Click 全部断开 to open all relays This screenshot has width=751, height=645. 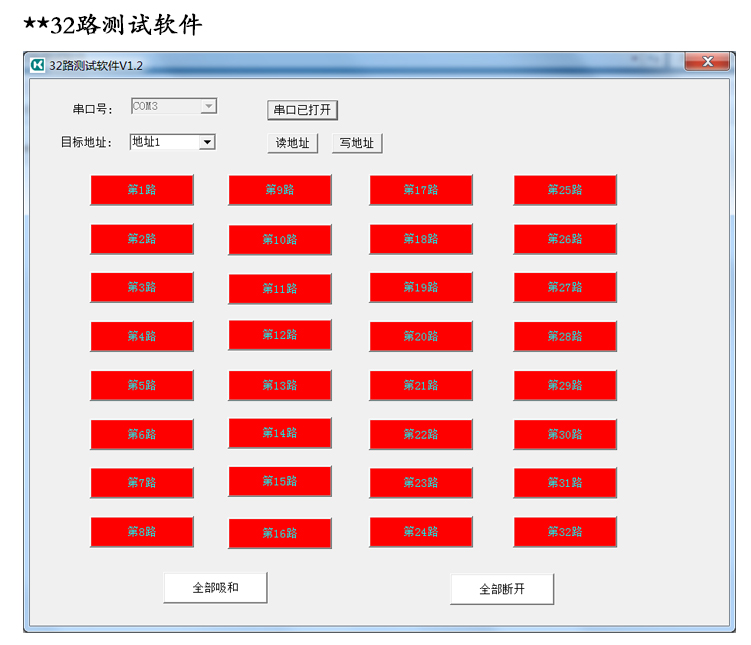pyautogui.click(x=502, y=589)
